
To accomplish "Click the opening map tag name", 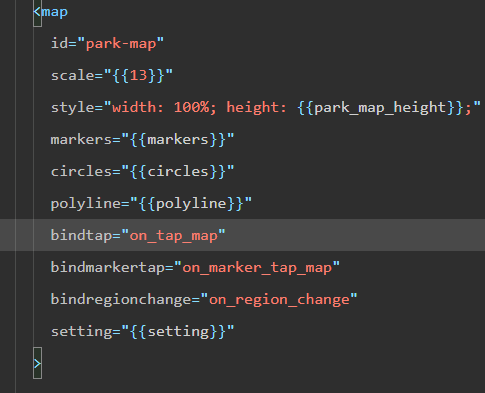I will click(55, 12).
